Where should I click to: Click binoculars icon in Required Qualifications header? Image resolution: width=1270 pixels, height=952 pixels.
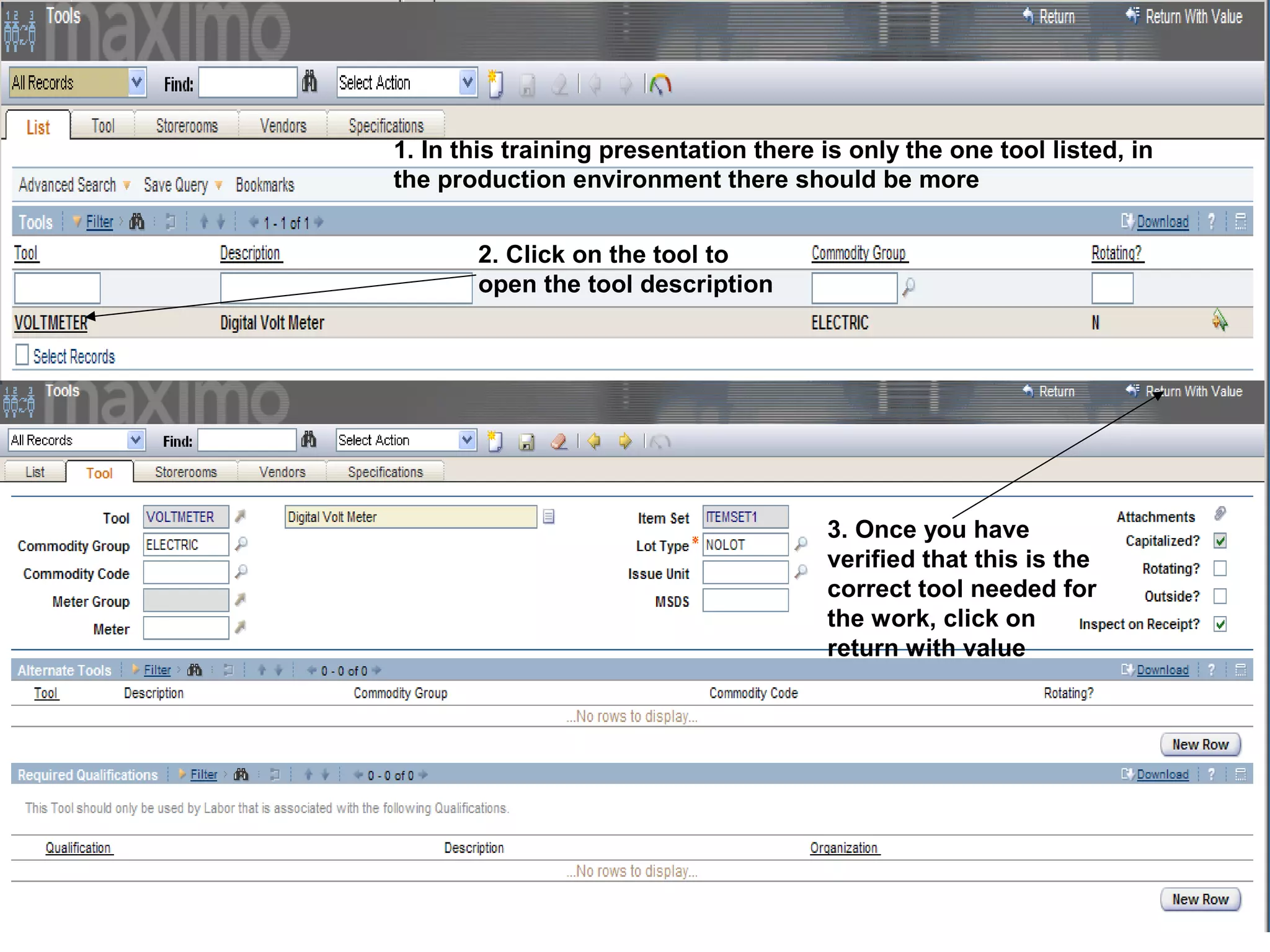pyautogui.click(x=241, y=774)
